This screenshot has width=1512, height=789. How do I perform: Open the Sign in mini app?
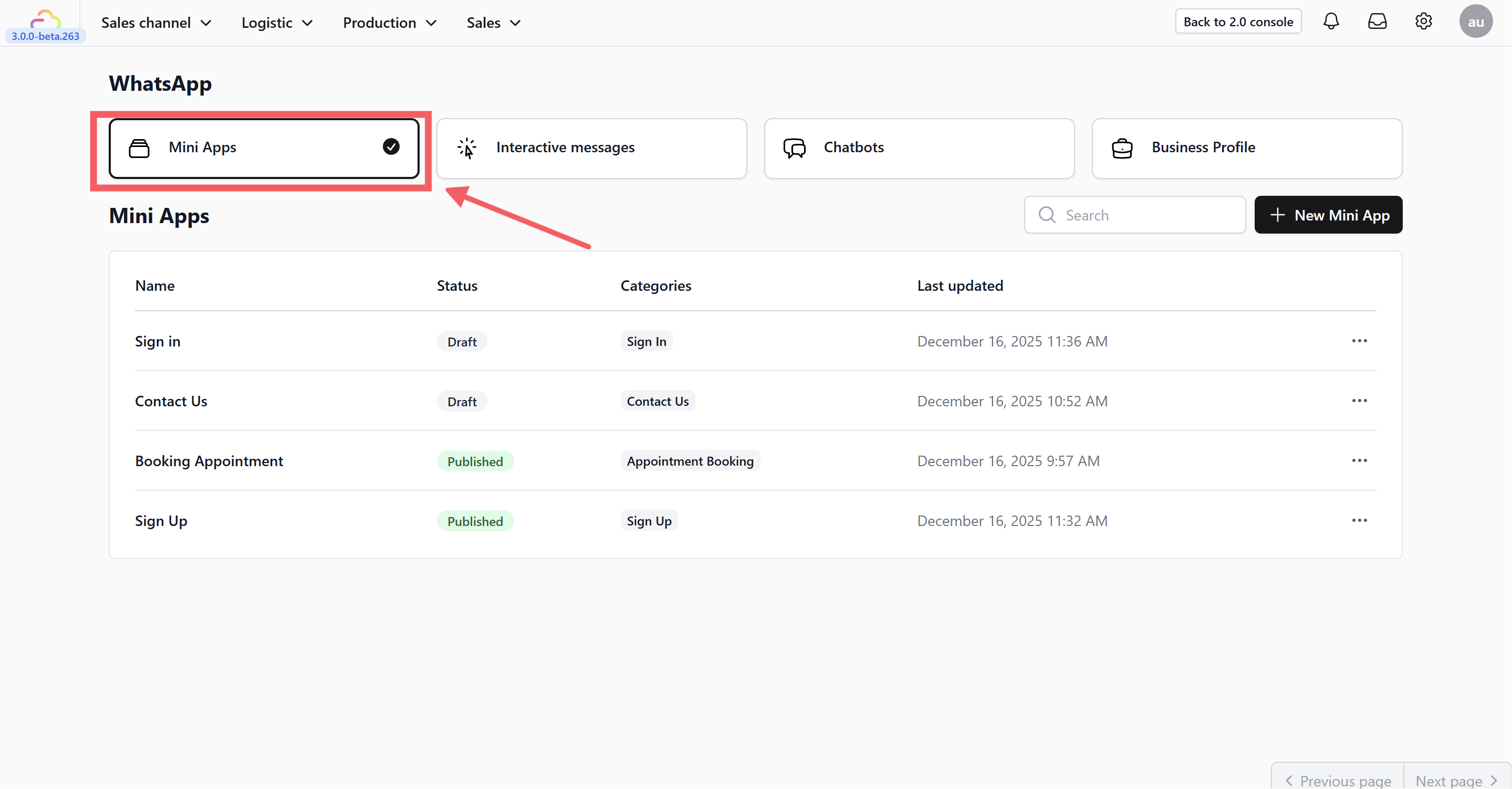click(158, 341)
